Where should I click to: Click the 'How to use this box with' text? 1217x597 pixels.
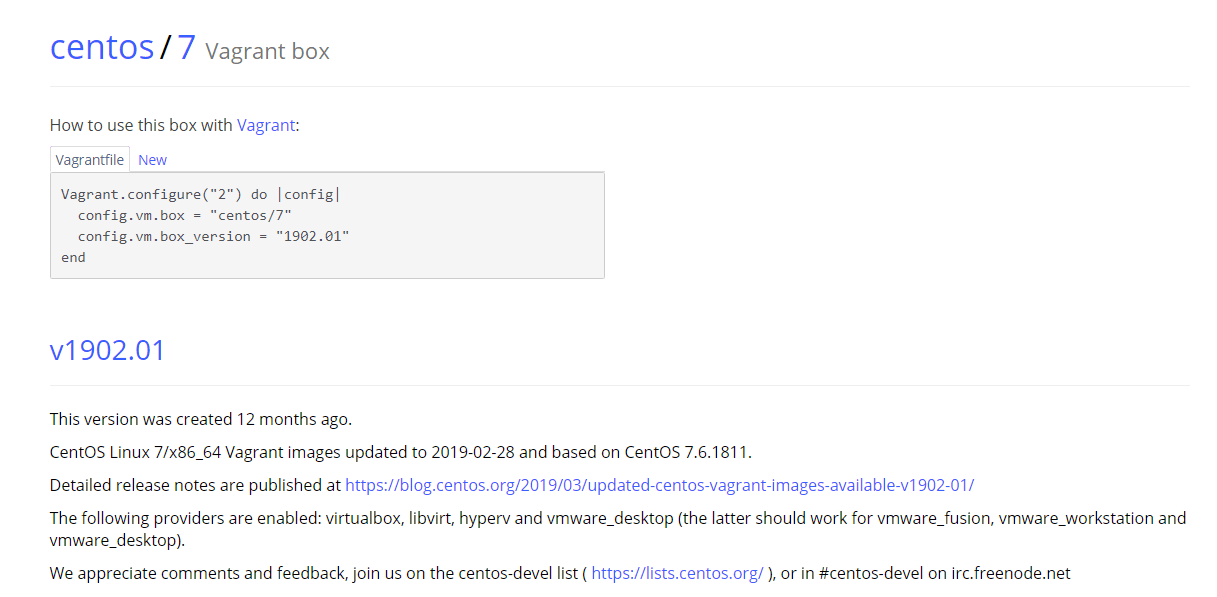(141, 125)
